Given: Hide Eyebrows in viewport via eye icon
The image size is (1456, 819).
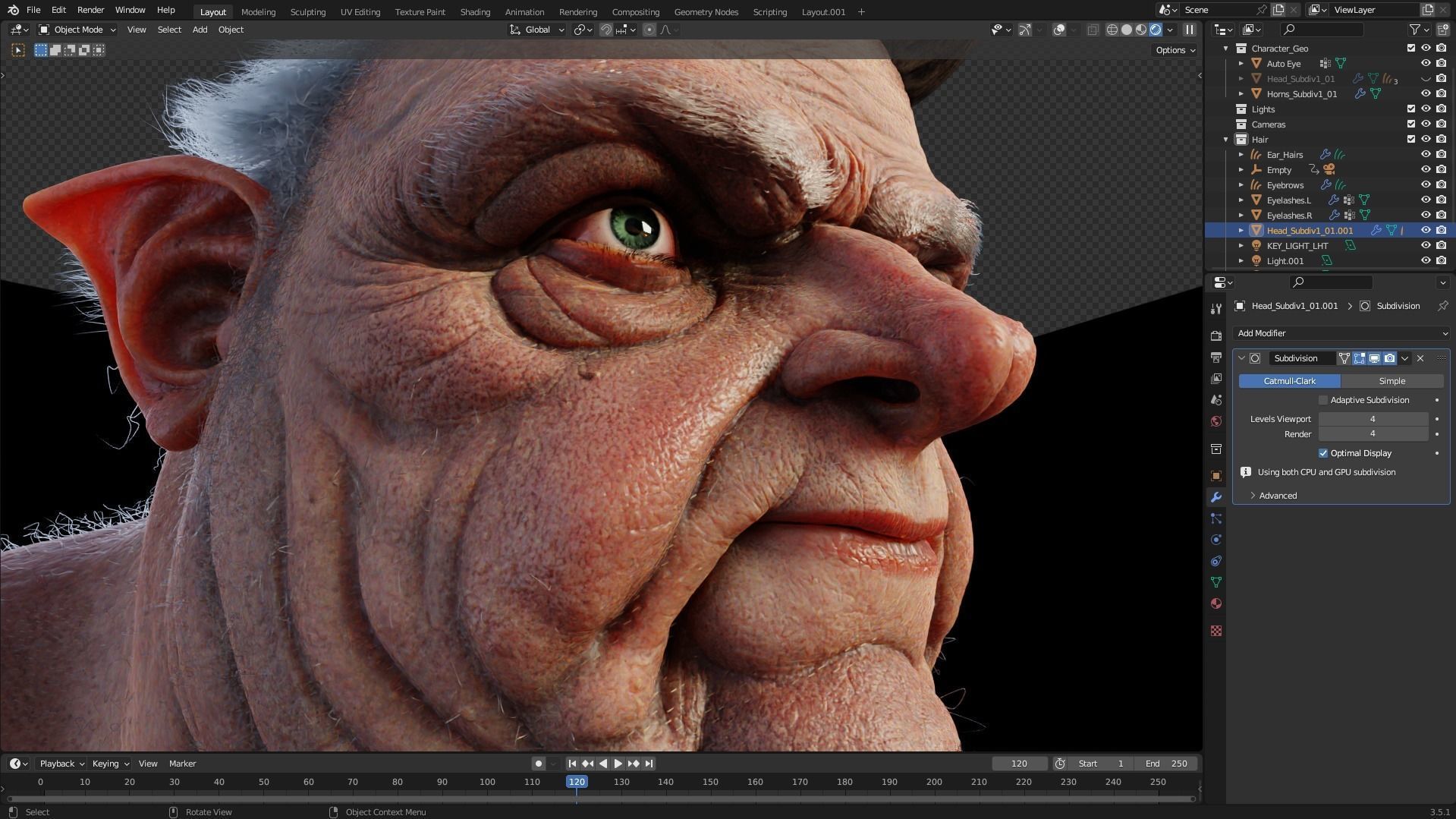Looking at the screenshot, I should (x=1426, y=184).
